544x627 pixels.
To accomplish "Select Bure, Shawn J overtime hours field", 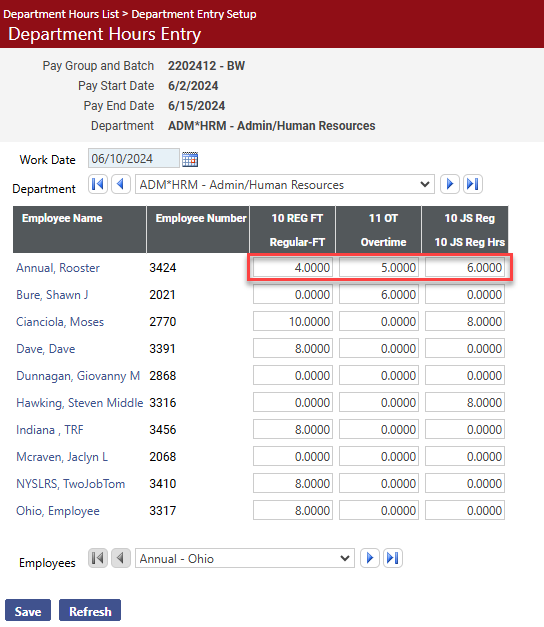I will point(379,295).
